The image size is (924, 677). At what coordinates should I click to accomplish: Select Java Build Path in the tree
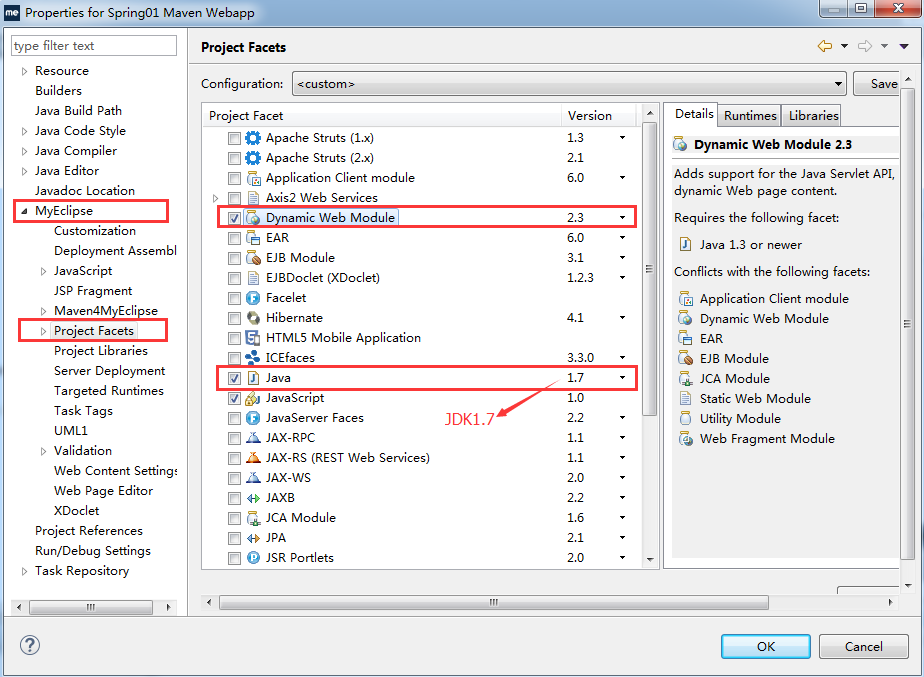click(x=78, y=111)
